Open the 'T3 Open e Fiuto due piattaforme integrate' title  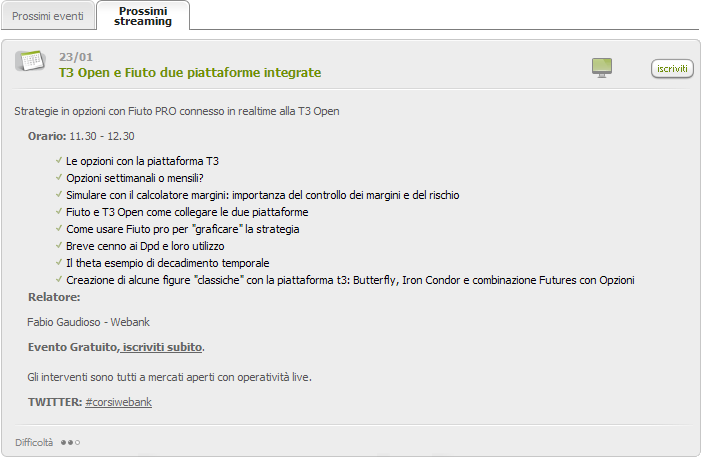[x=190, y=73]
